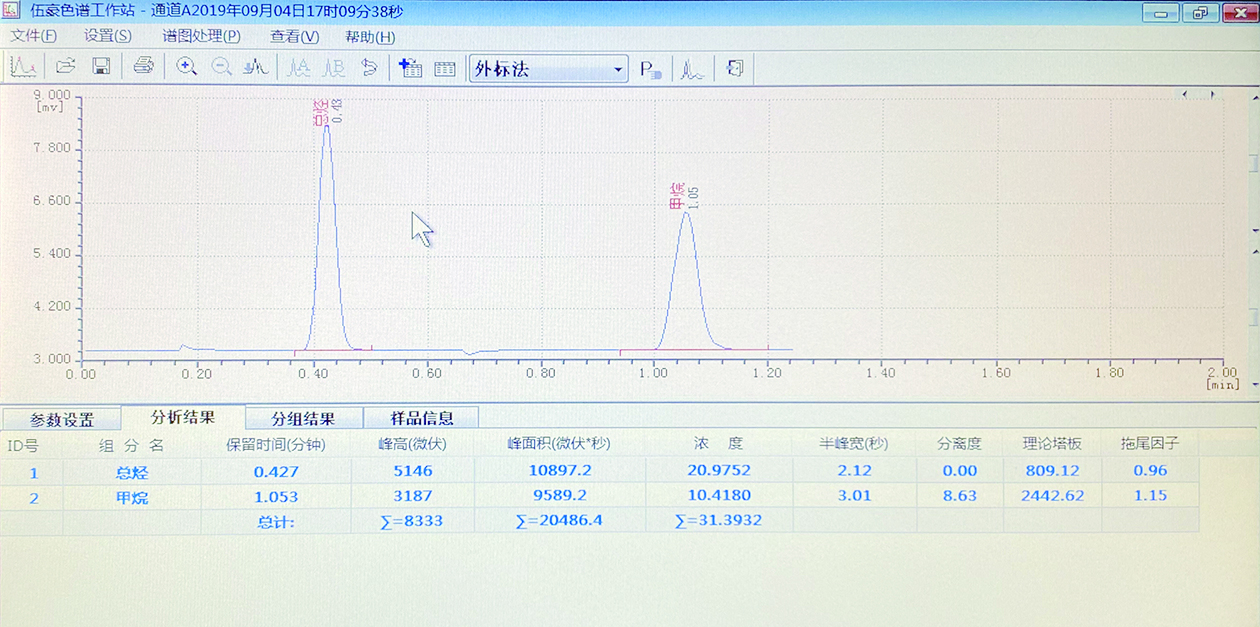The height and width of the screenshot is (627, 1260).
Task: Switch to the 分组结果 tab
Action: click(x=302, y=419)
